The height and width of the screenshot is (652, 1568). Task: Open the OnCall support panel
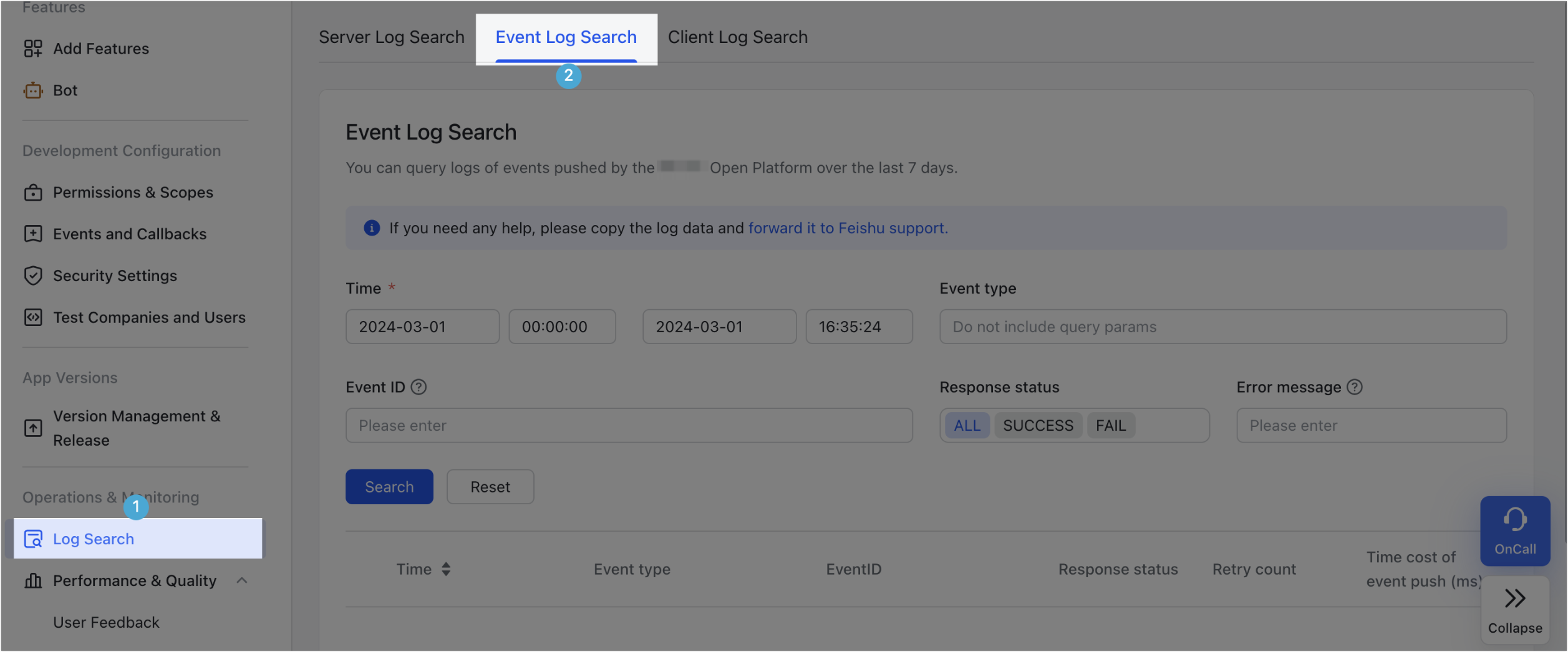point(1515,530)
